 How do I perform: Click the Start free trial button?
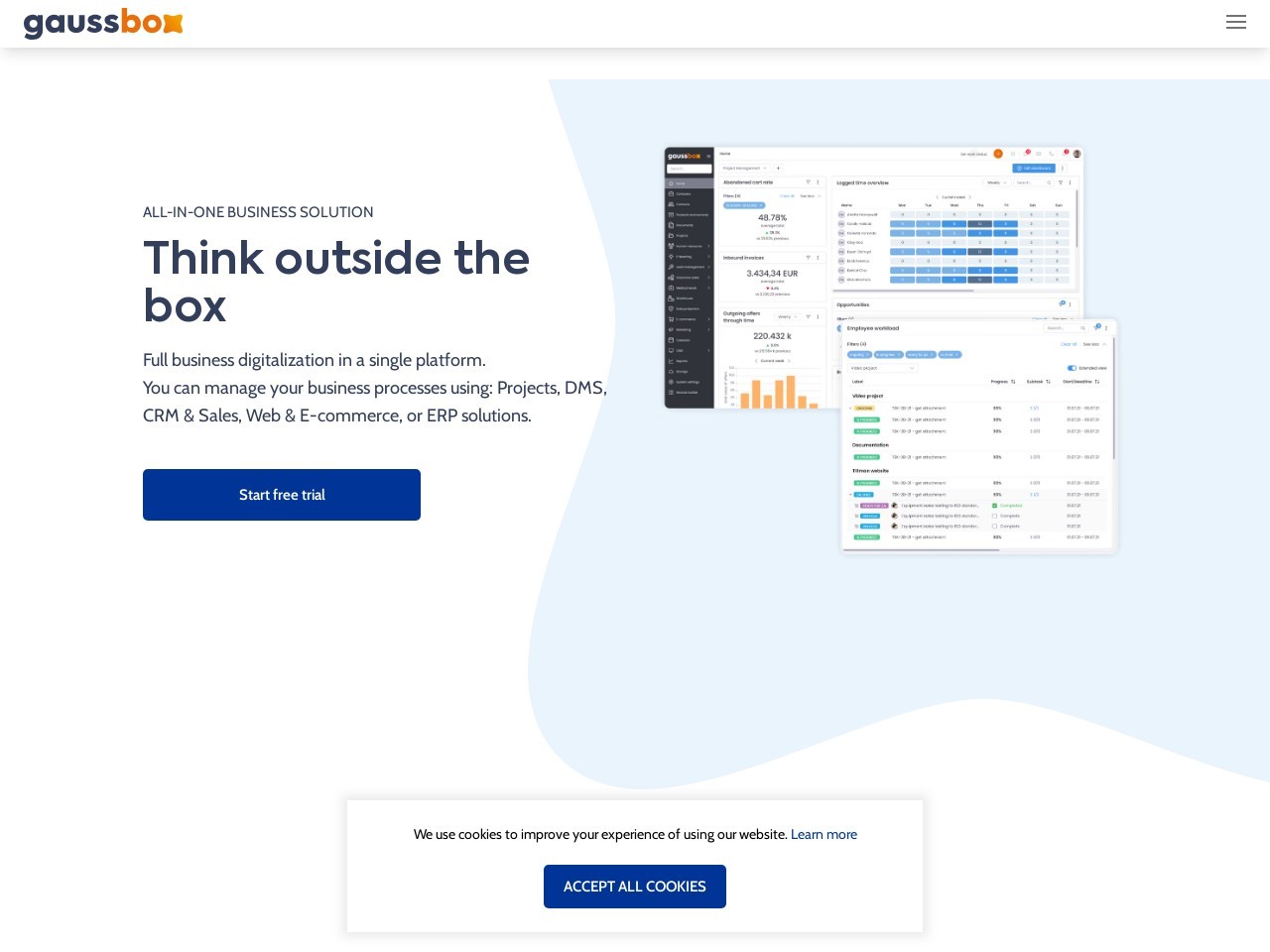coord(282,495)
